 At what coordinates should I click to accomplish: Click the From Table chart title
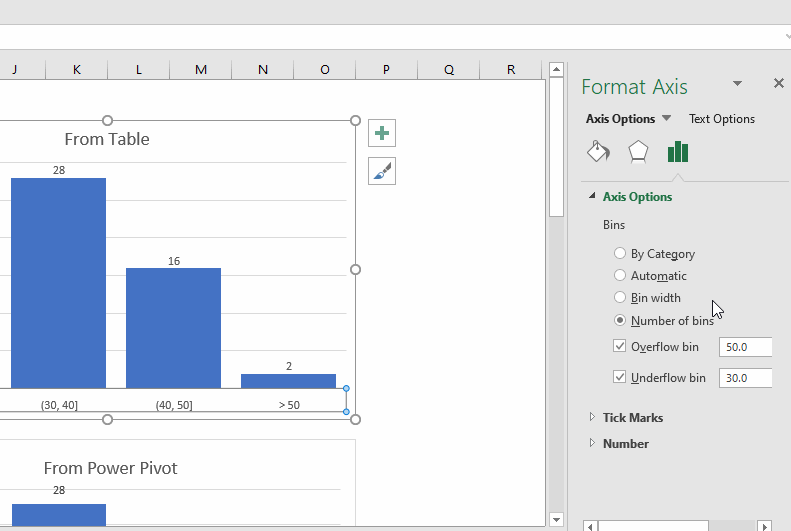point(107,139)
